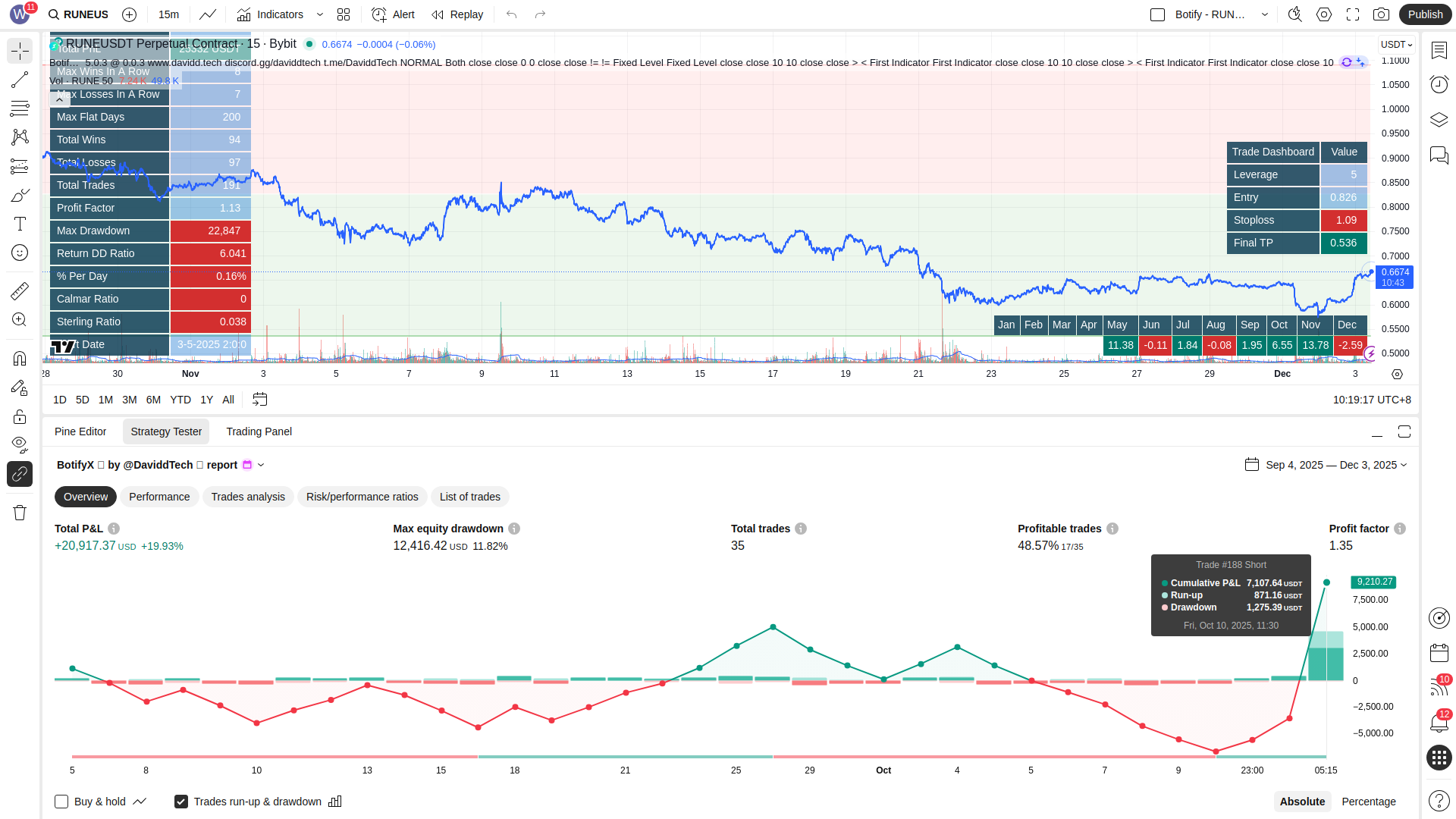Uncheck Trades run-up & drawdown
Viewport: 1456px width, 819px height.
coord(181,802)
